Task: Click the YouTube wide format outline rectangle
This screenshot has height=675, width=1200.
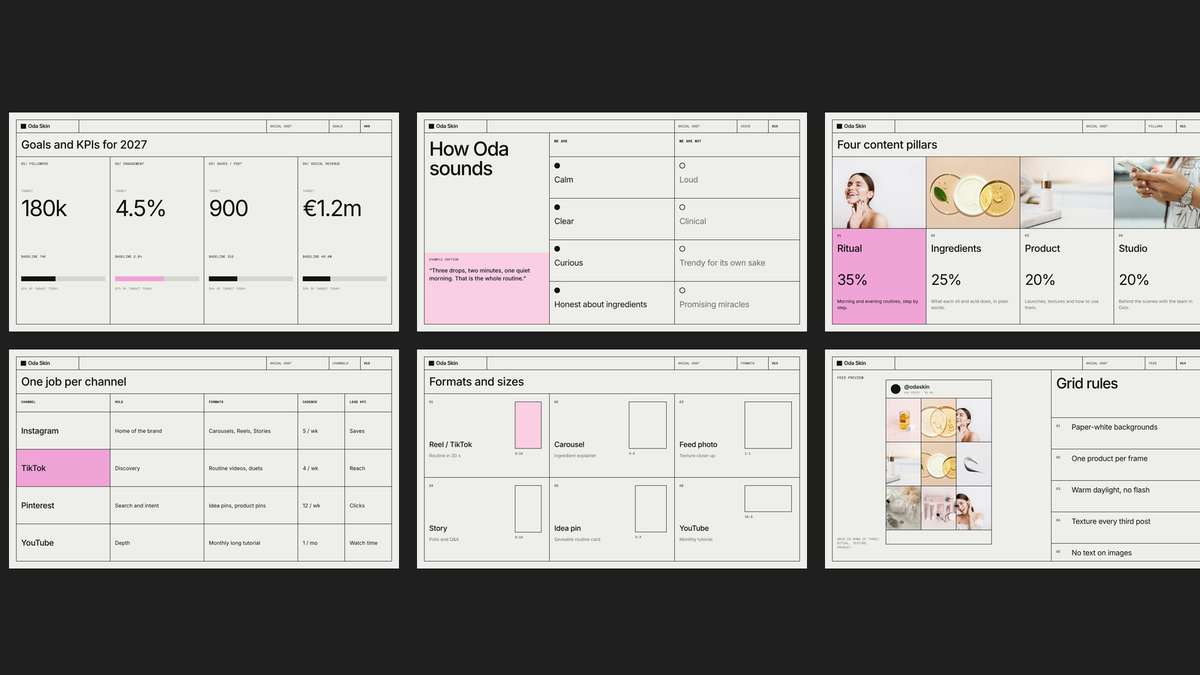Action: coord(768,499)
